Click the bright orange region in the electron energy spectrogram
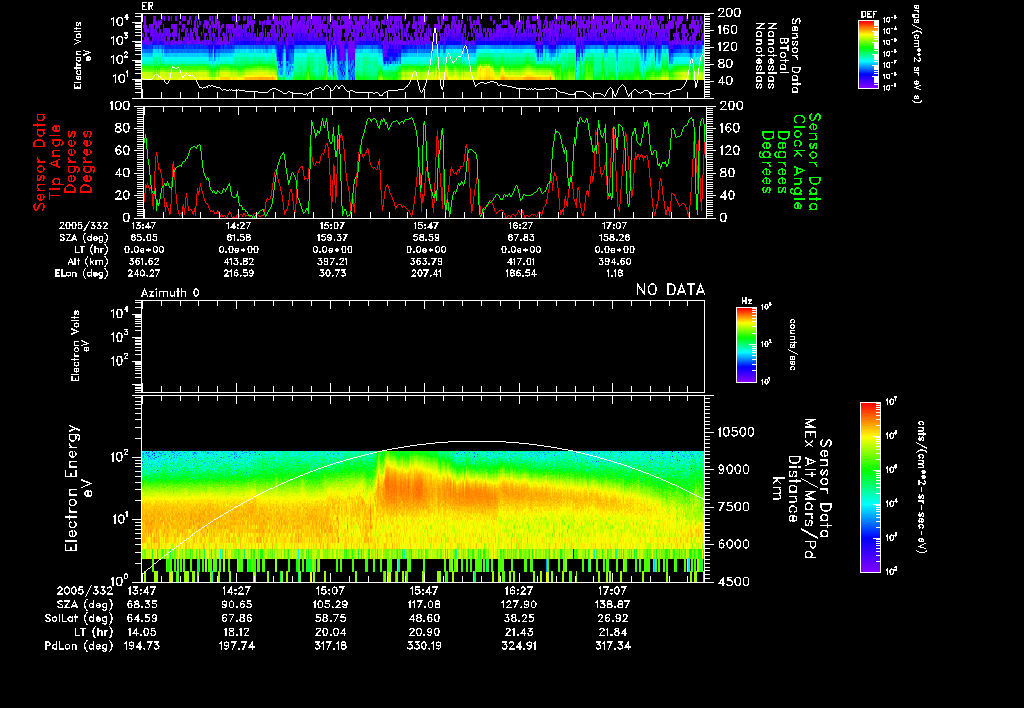The height and width of the screenshot is (708, 1024). pyautogui.click(x=410, y=485)
